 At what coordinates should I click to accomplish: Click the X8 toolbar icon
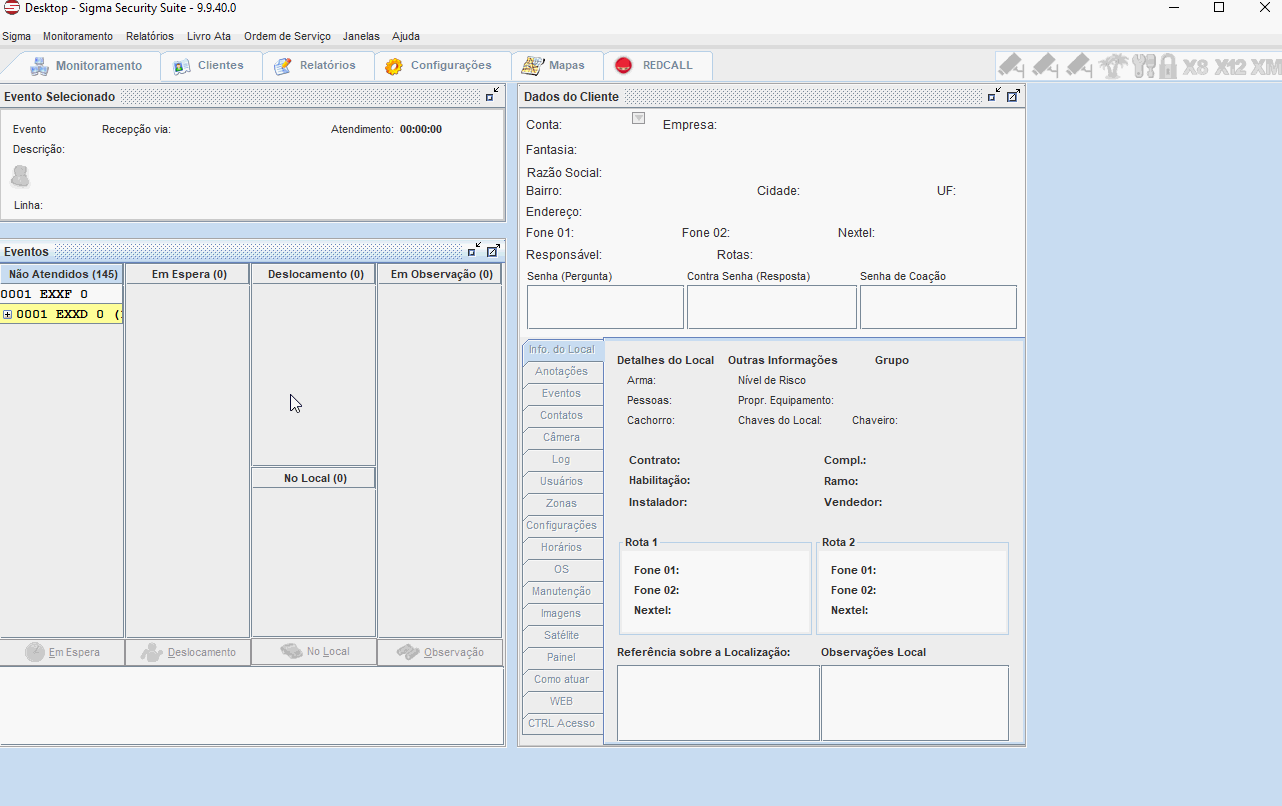1196,67
